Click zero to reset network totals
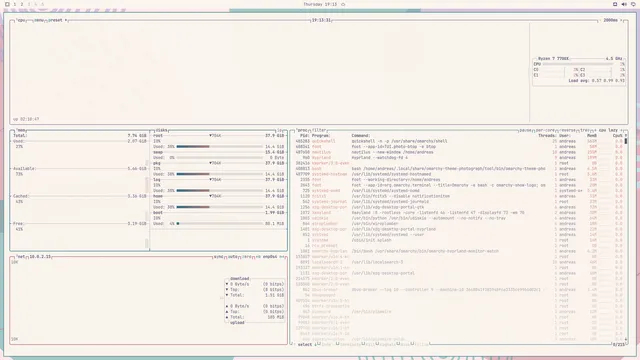The height and width of the screenshot is (360, 640). [247, 257]
